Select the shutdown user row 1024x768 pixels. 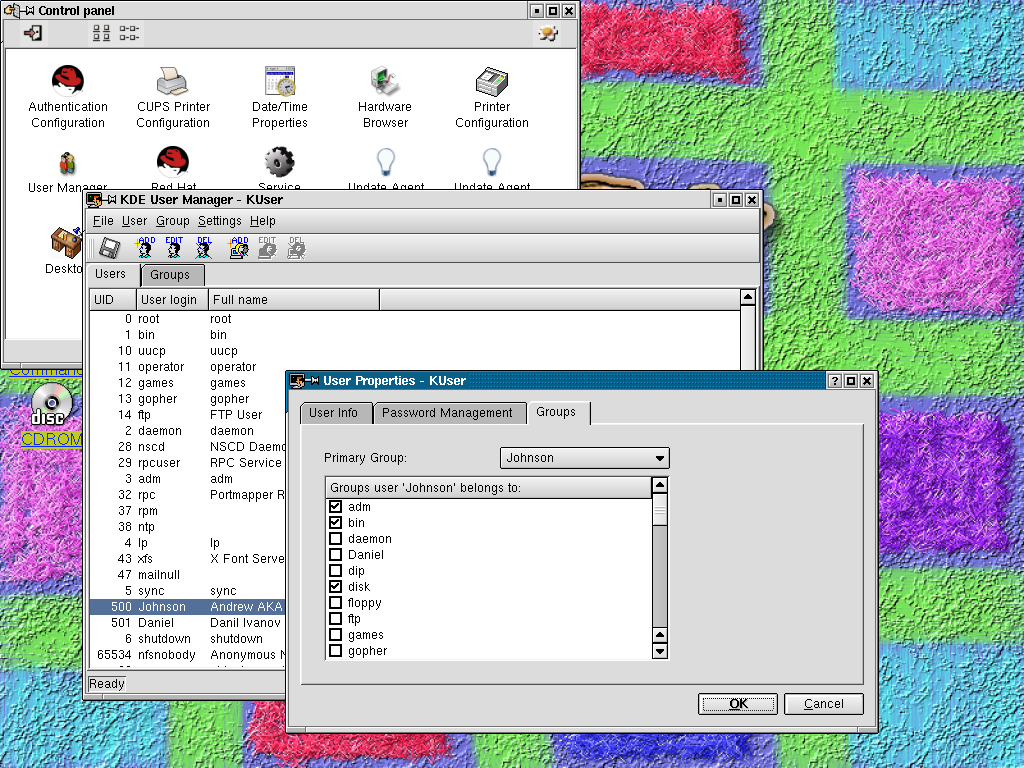(187, 639)
